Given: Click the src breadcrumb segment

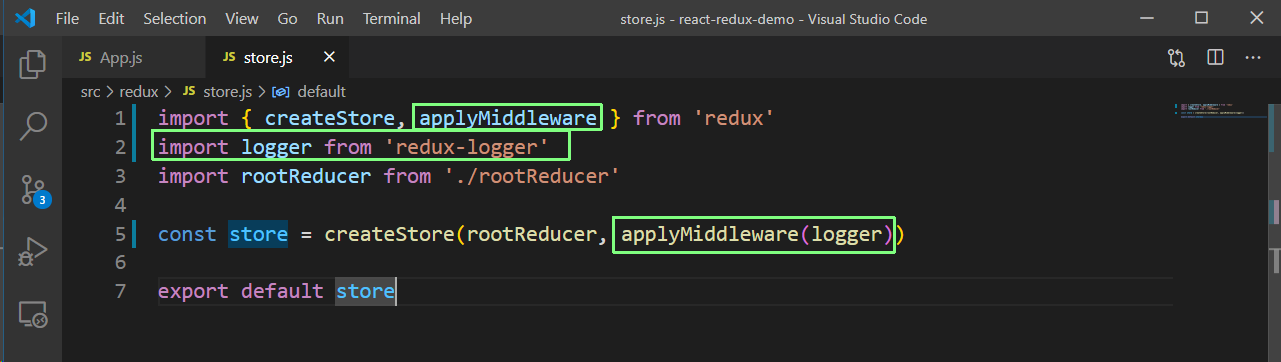Looking at the screenshot, I should [90, 91].
